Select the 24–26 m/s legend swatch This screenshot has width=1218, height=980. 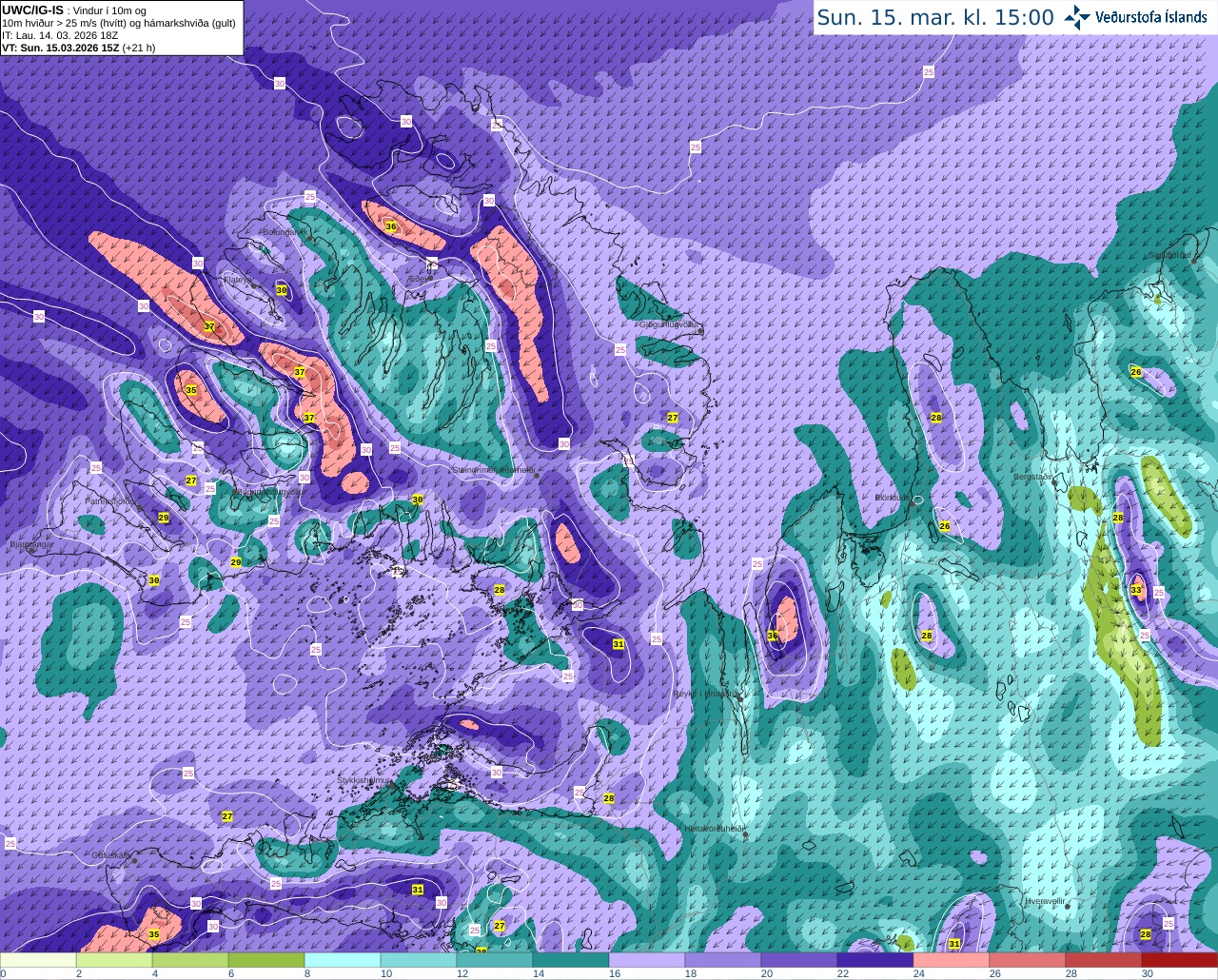coord(952,960)
